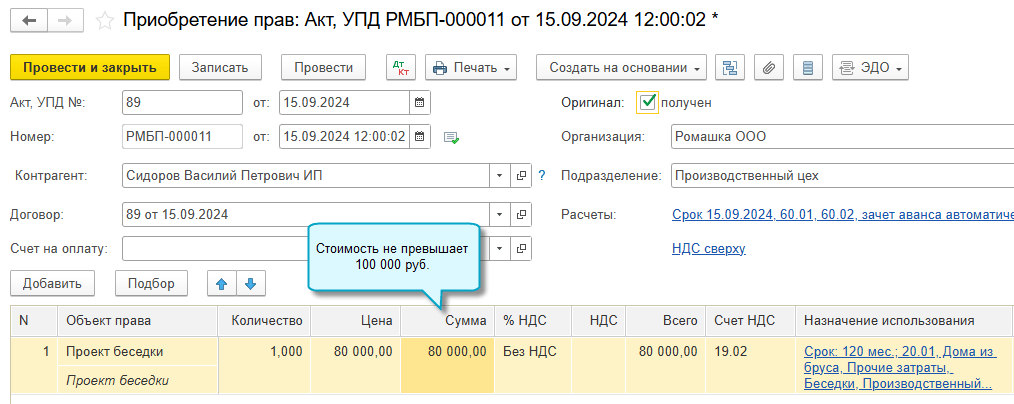Open calendar for Акт, УПД date
This screenshot has height=404, width=1014.
click(420, 102)
